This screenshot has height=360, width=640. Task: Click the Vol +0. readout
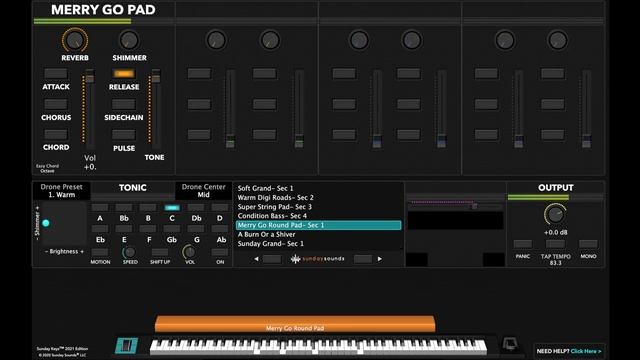pyautogui.click(x=90, y=162)
